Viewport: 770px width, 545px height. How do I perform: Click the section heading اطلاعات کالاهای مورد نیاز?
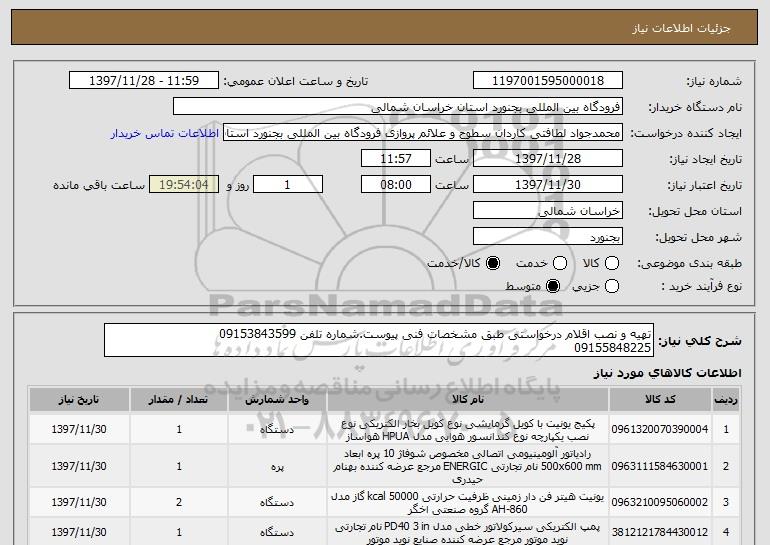[x=668, y=373]
